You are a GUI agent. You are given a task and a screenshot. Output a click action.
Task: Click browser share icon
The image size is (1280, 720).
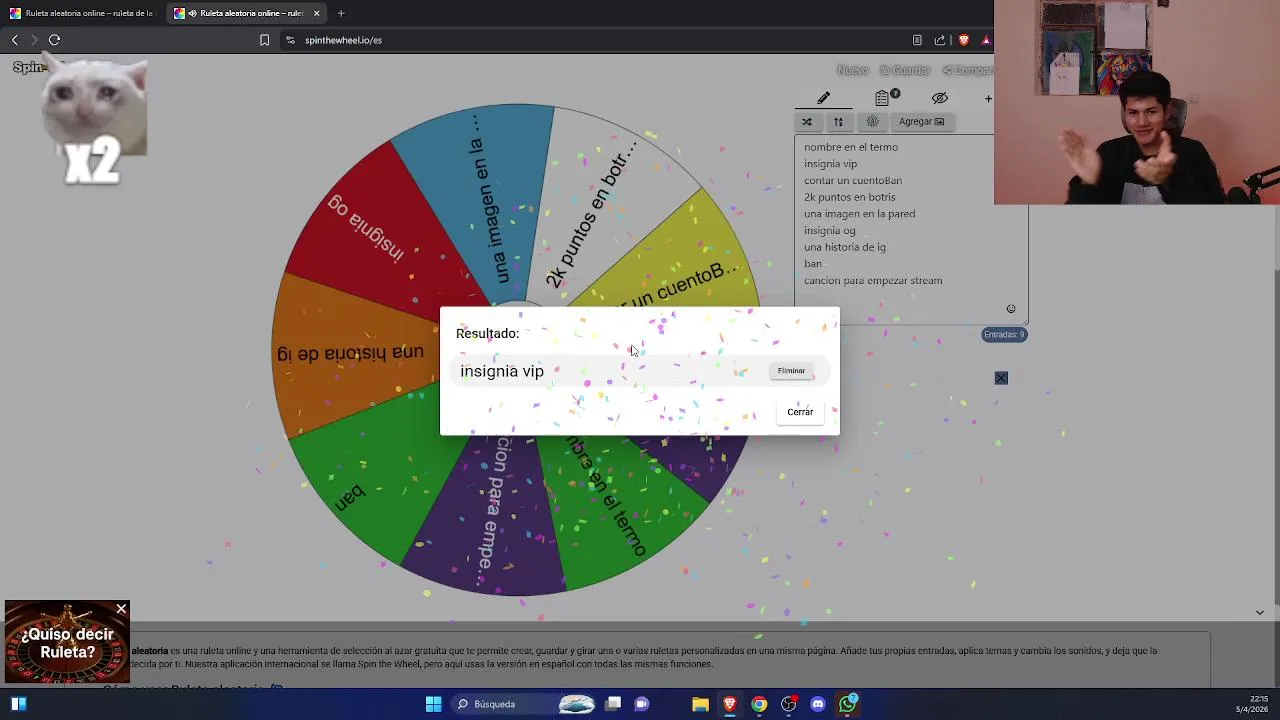[940, 40]
